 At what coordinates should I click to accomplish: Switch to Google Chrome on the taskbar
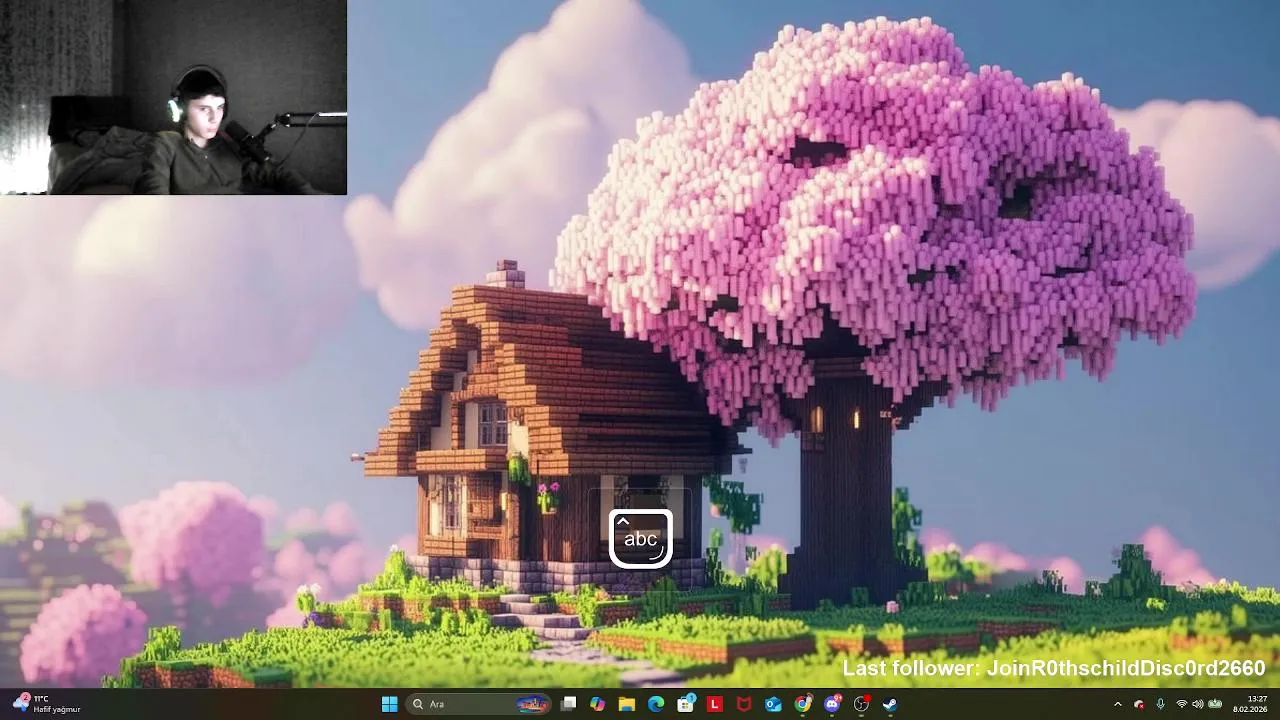coord(802,704)
